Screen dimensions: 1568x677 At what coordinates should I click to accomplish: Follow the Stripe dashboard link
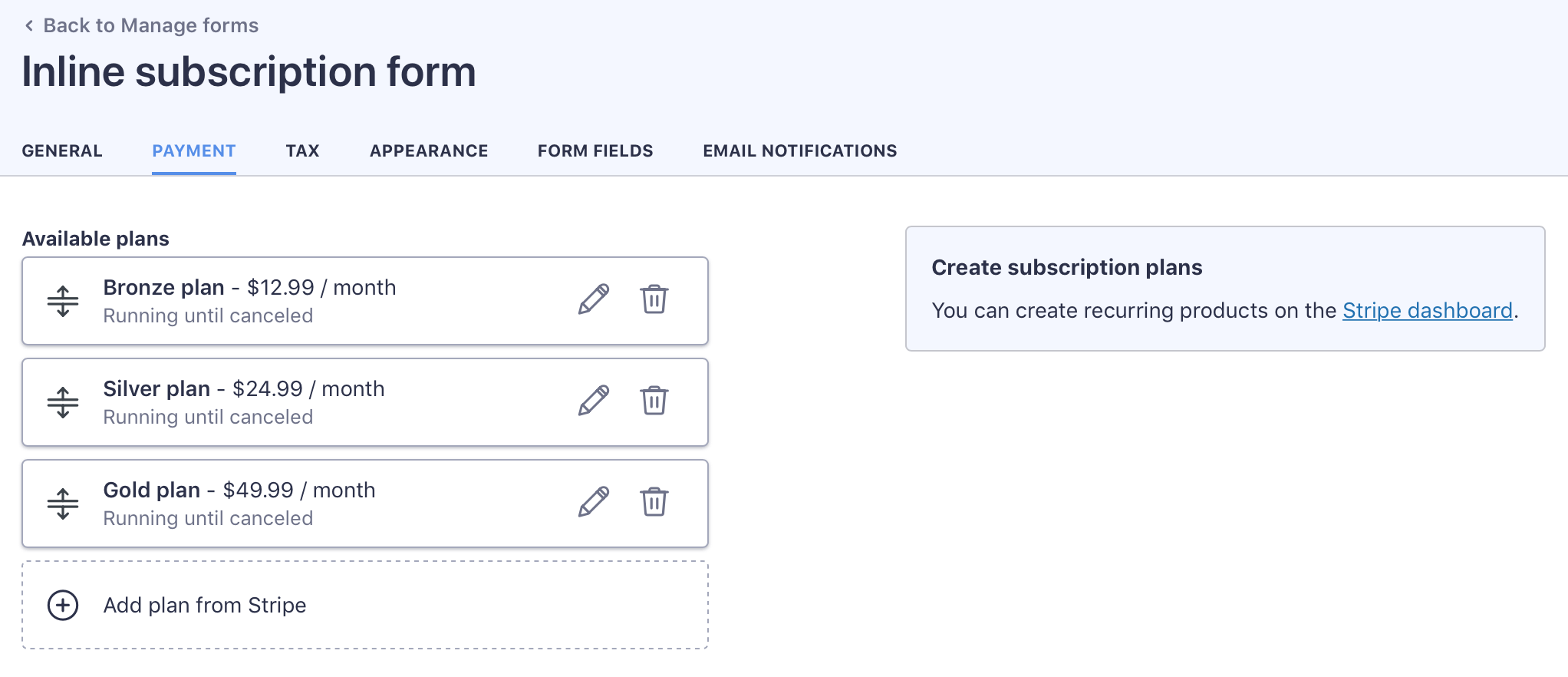tap(1427, 311)
